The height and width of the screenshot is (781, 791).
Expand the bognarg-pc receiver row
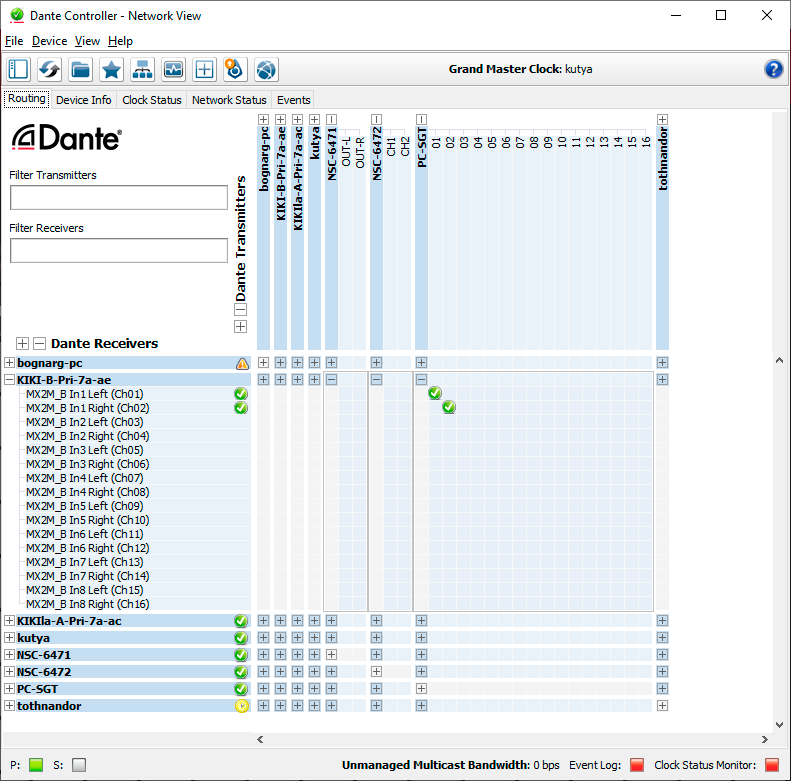click(9, 363)
